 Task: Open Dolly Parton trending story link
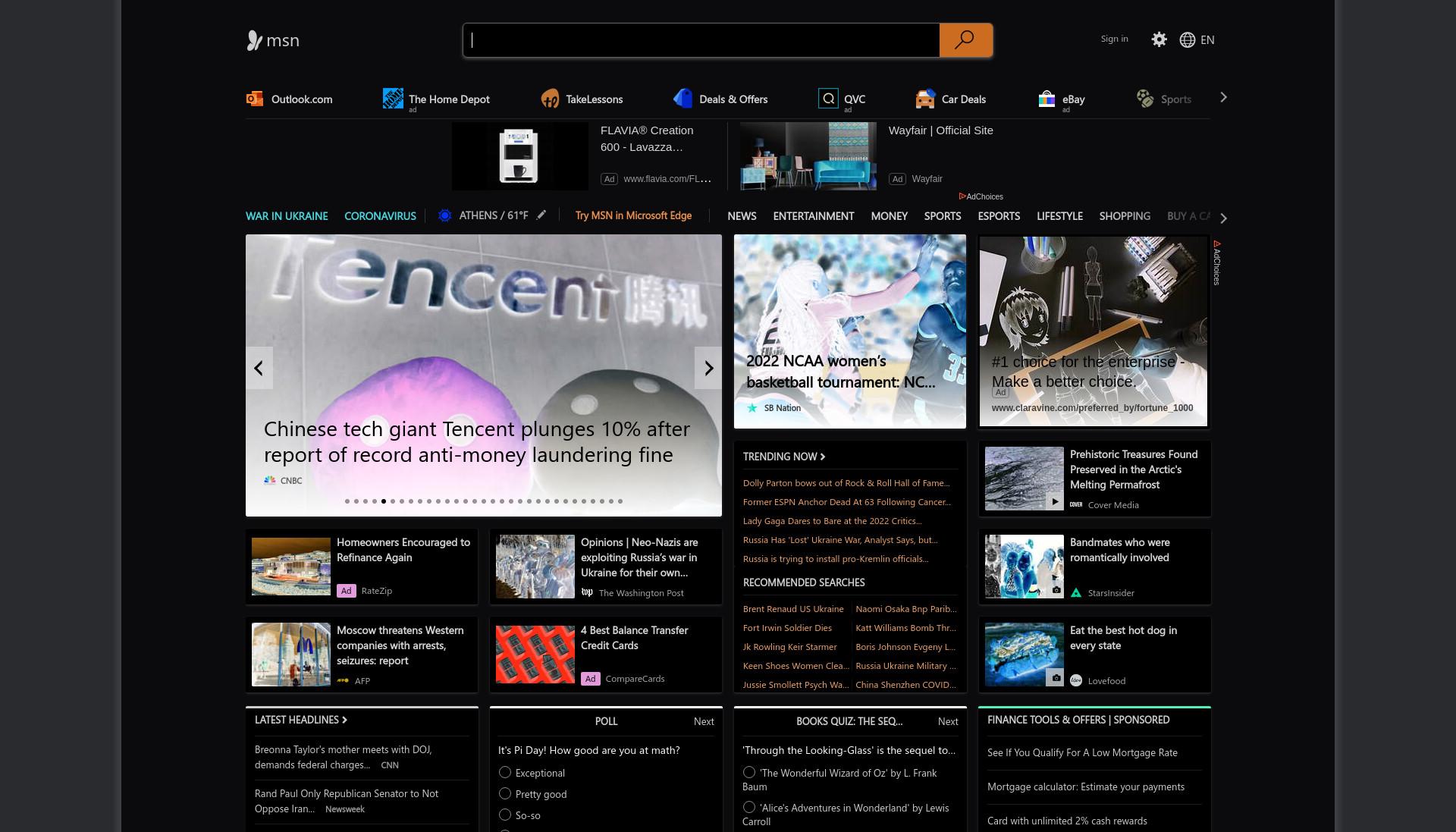[846, 483]
